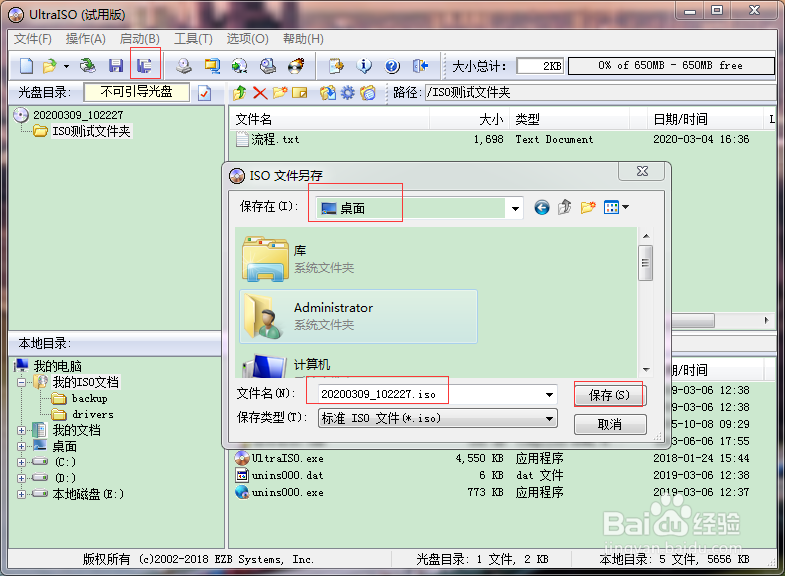Open the 文件(F) menu

click(33, 39)
